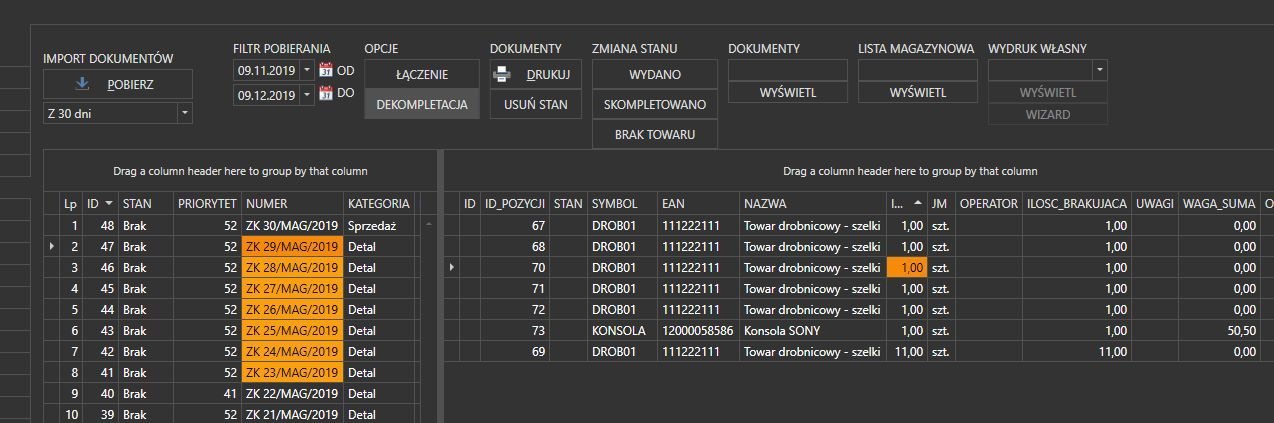
Task: Click USUŃ STAN button
Action: (536, 104)
